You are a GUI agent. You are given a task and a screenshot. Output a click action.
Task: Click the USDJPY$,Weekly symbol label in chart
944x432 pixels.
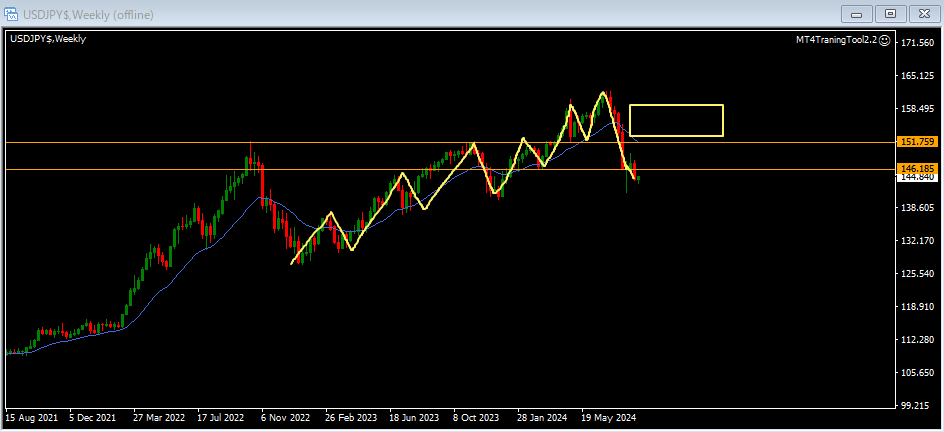click(48, 39)
